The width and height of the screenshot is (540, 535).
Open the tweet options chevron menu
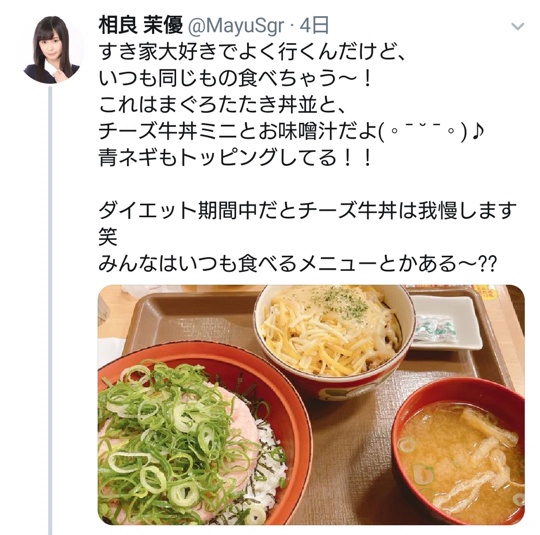pyautogui.click(x=518, y=27)
